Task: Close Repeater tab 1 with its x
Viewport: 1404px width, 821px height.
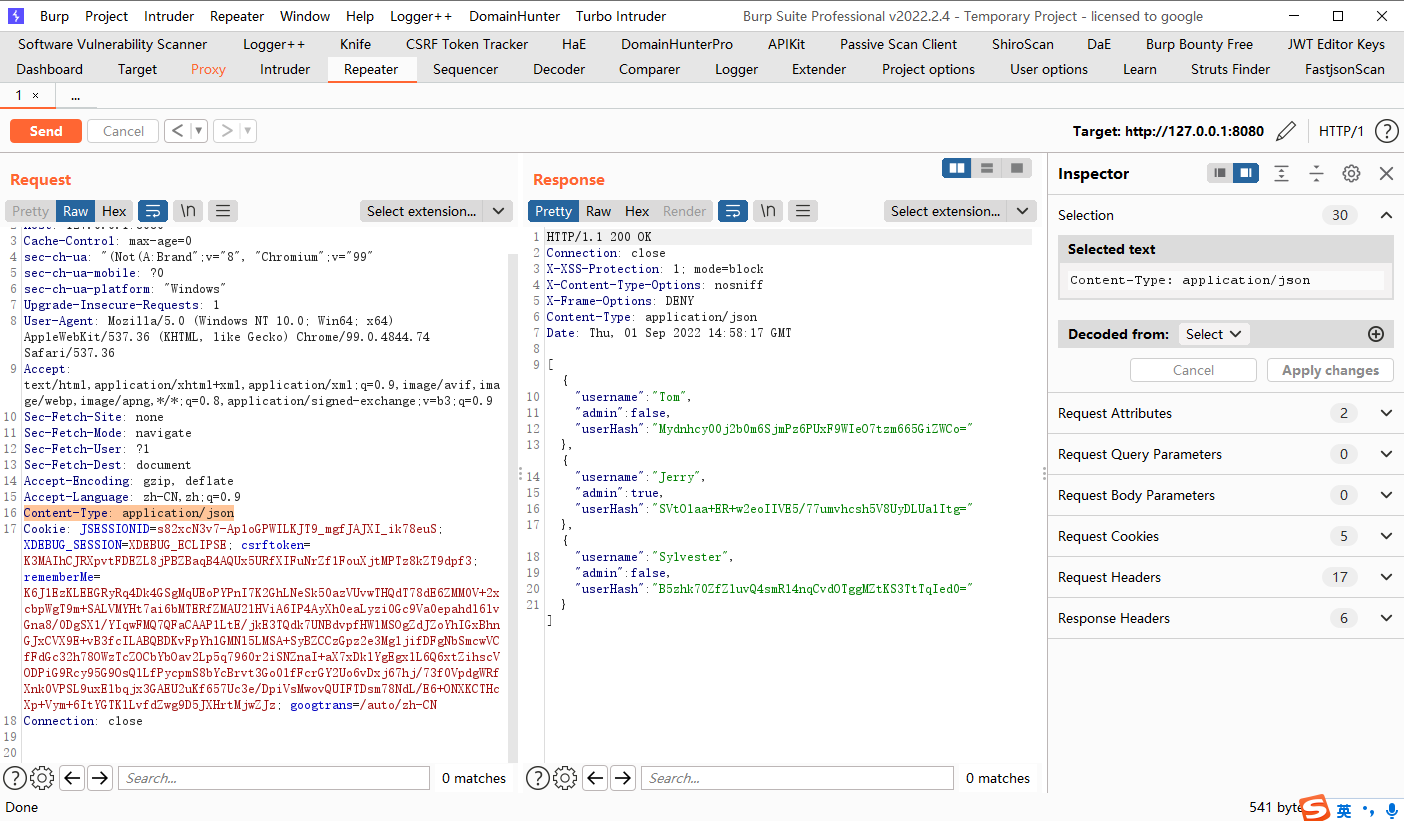Action: 36,95
